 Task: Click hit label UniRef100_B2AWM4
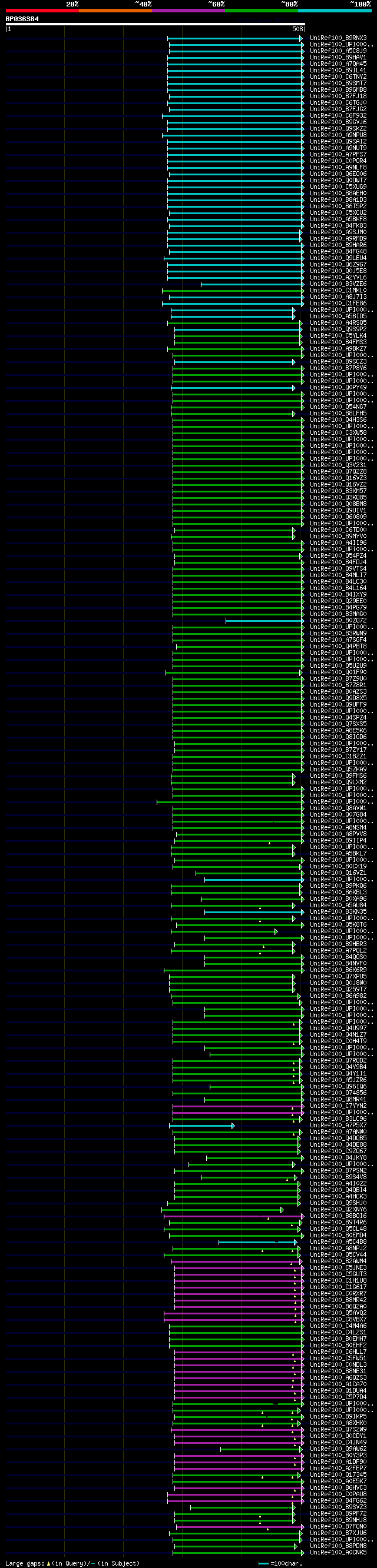[x=338, y=1261]
